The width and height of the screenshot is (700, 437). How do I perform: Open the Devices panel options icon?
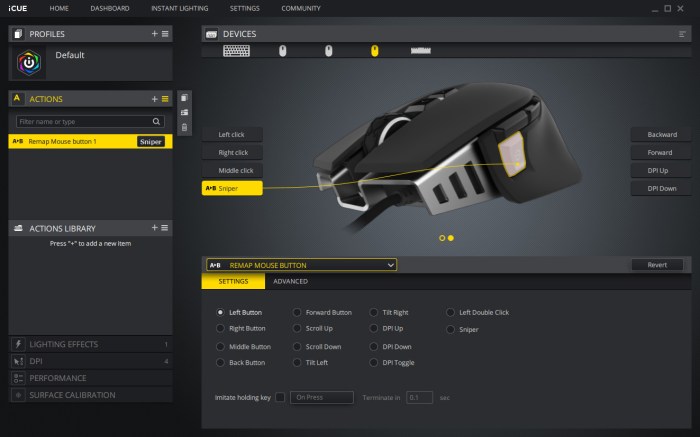coord(682,34)
